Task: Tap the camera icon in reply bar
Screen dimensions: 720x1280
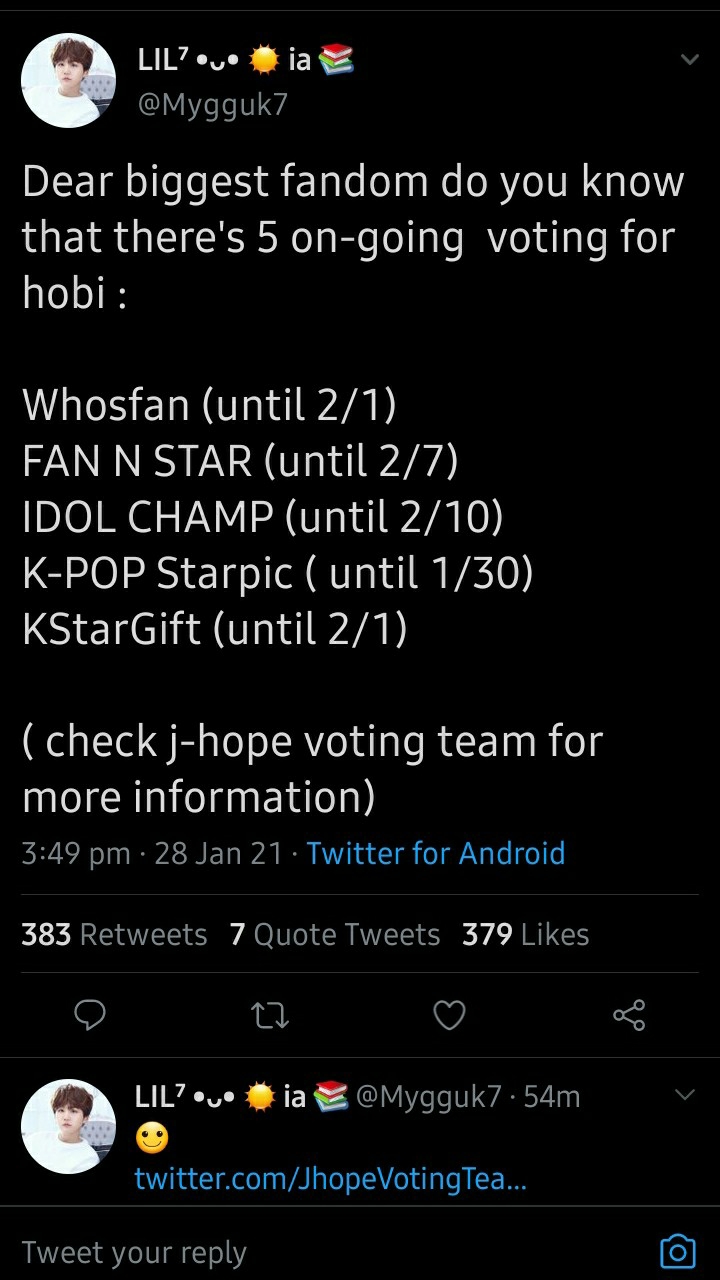Action: (677, 1251)
